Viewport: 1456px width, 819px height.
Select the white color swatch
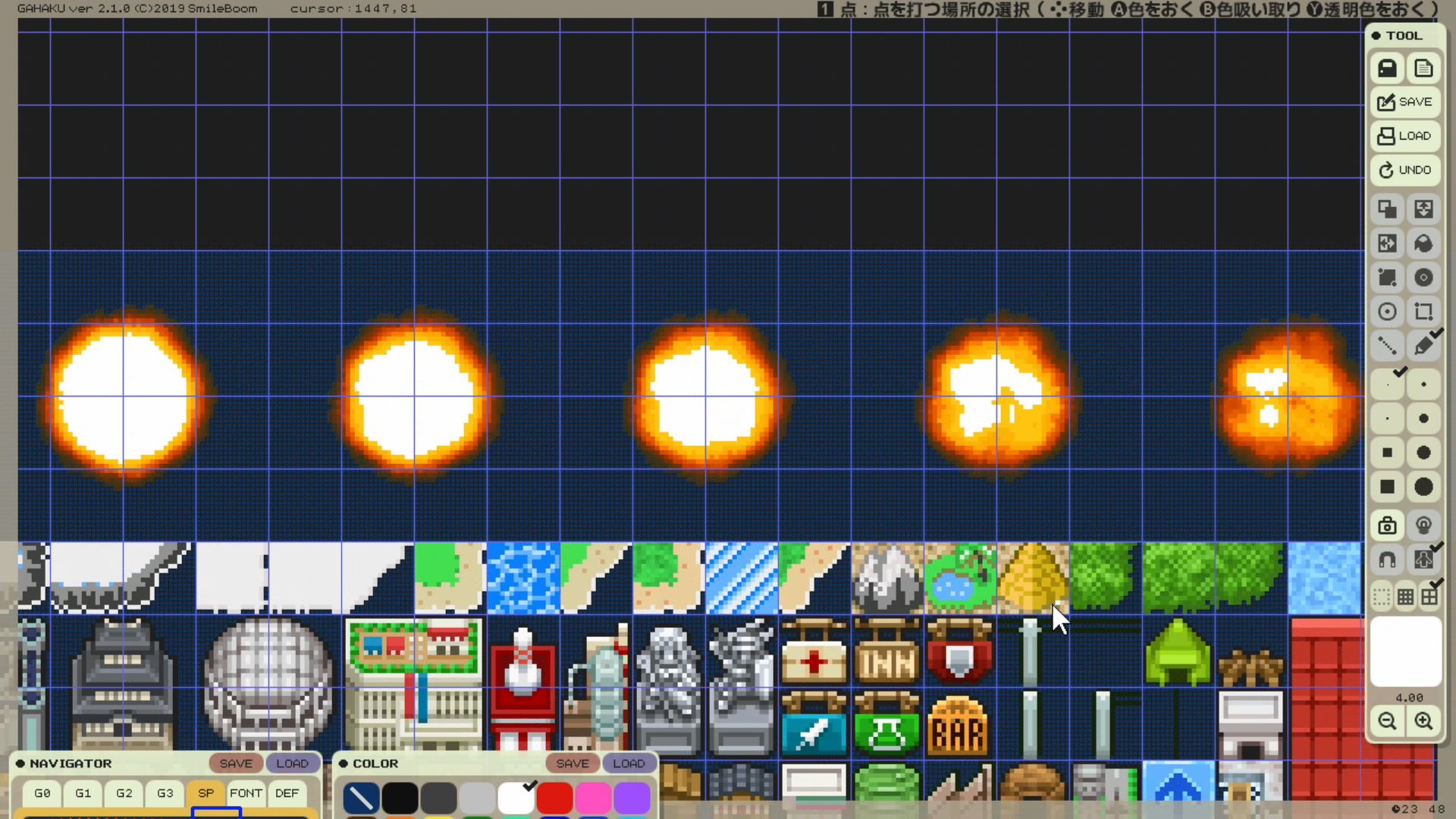coord(516,798)
